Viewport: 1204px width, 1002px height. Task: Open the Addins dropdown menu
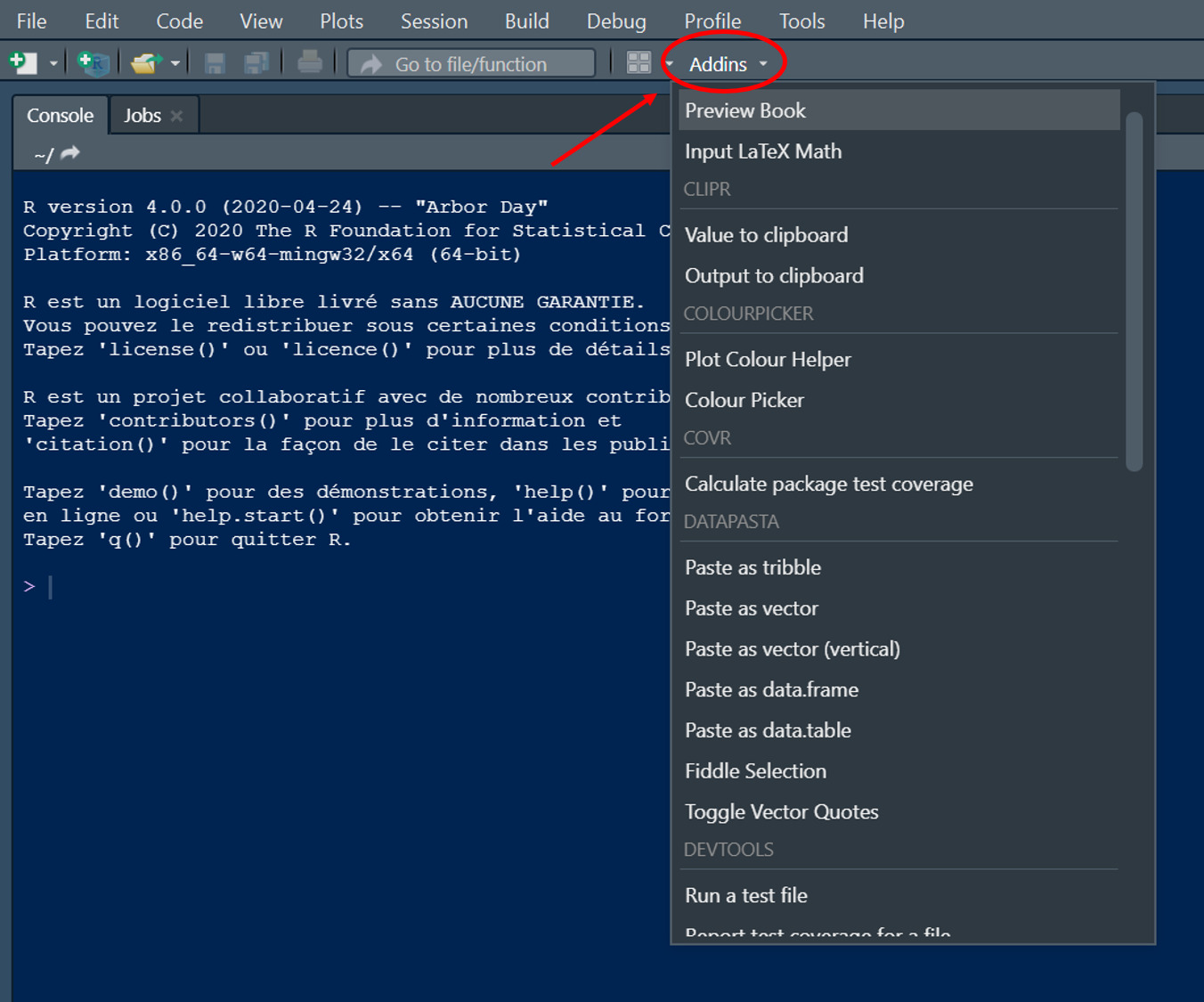(x=718, y=63)
